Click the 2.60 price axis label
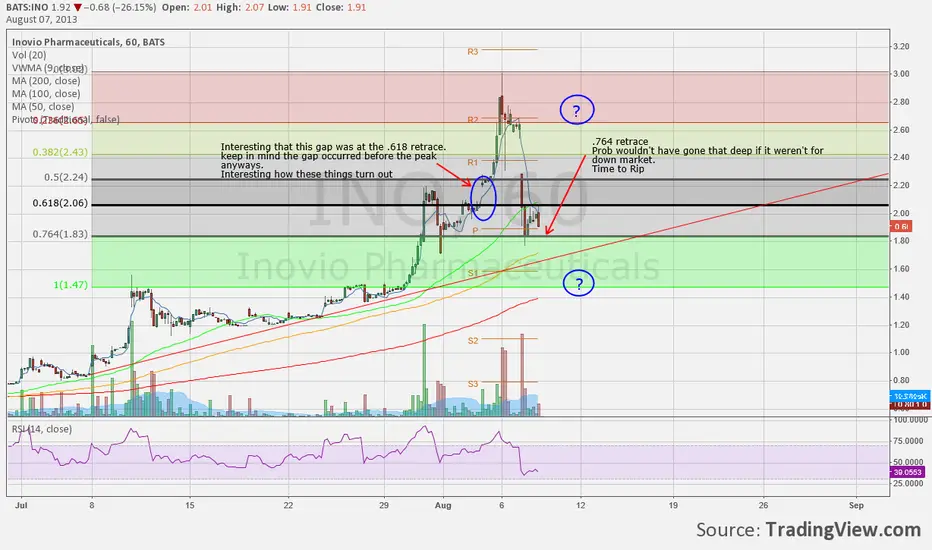The image size is (932, 550). (x=900, y=130)
